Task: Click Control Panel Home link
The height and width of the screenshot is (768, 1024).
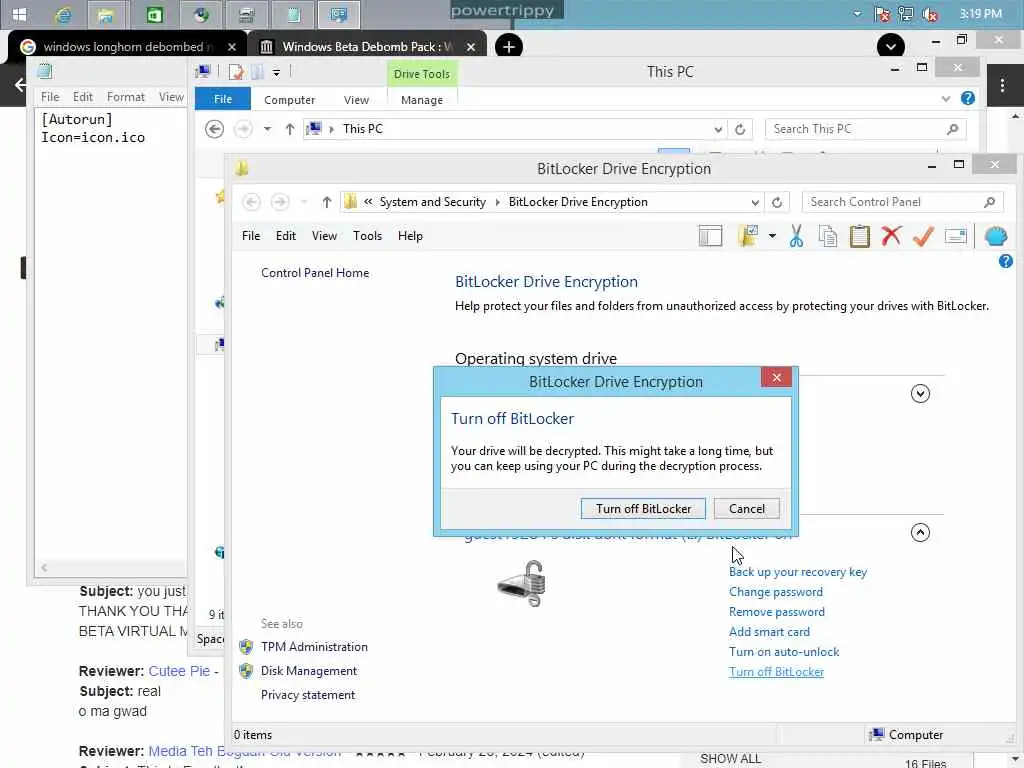Action: click(315, 273)
